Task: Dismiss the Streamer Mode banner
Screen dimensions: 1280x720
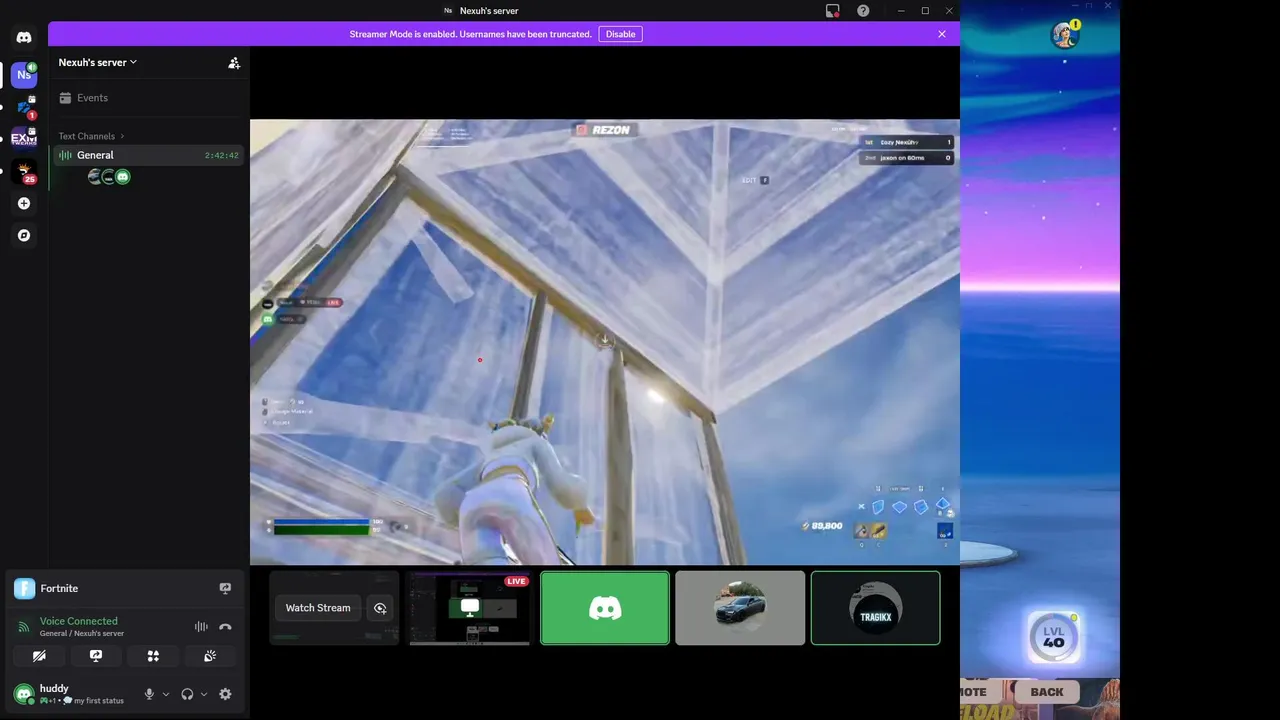Action: [x=941, y=34]
